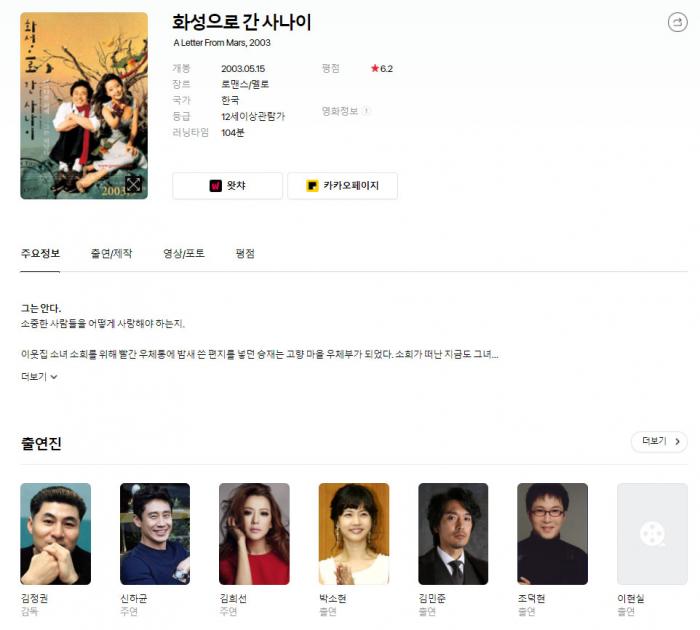
Task: Open full cast list via 더보기 button
Action: pos(659,441)
